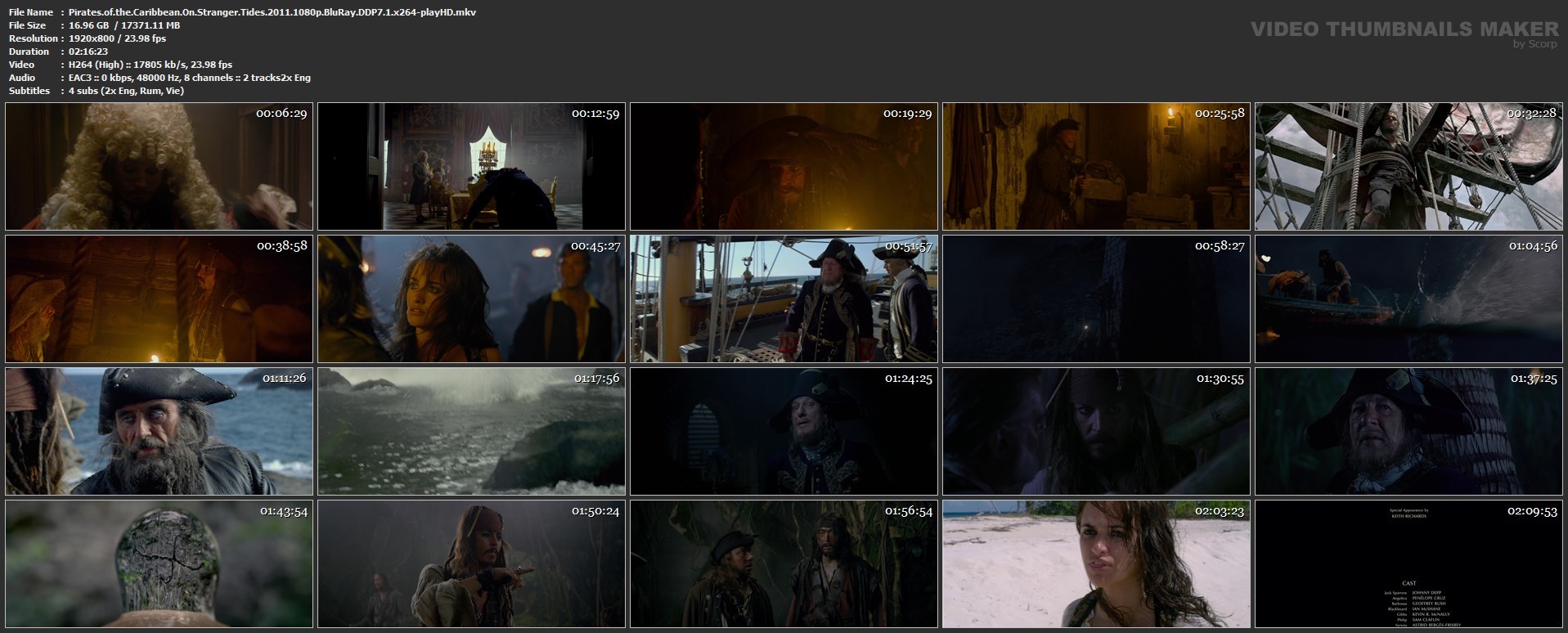Choose the 01:50:24 pointing pirate thumbnail
Image resolution: width=1568 pixels, height=633 pixels.
(471, 563)
